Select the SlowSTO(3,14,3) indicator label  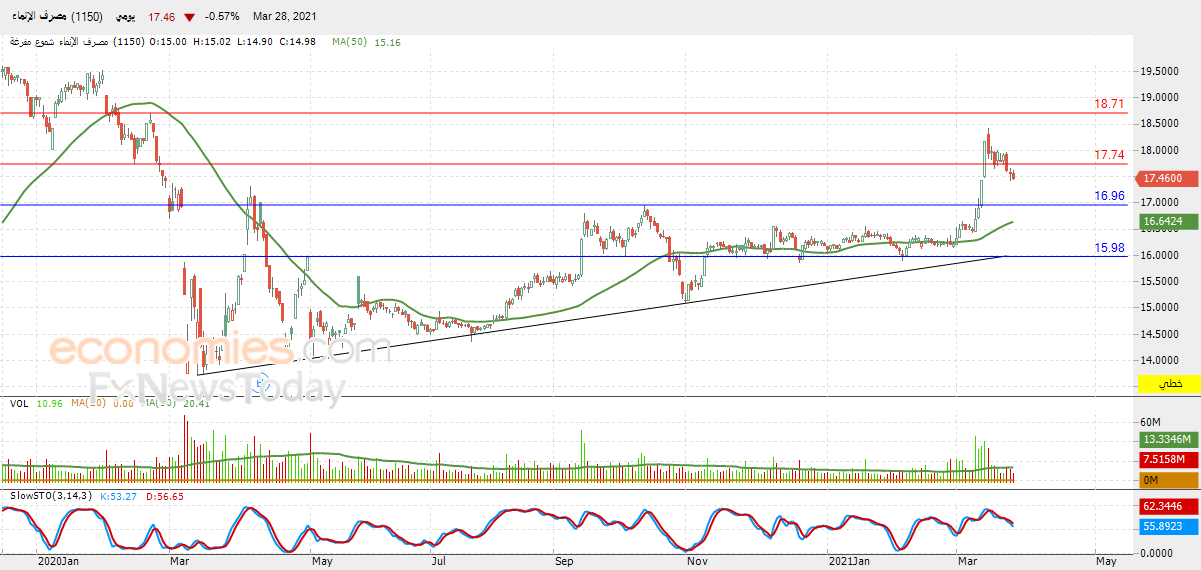pos(50,495)
